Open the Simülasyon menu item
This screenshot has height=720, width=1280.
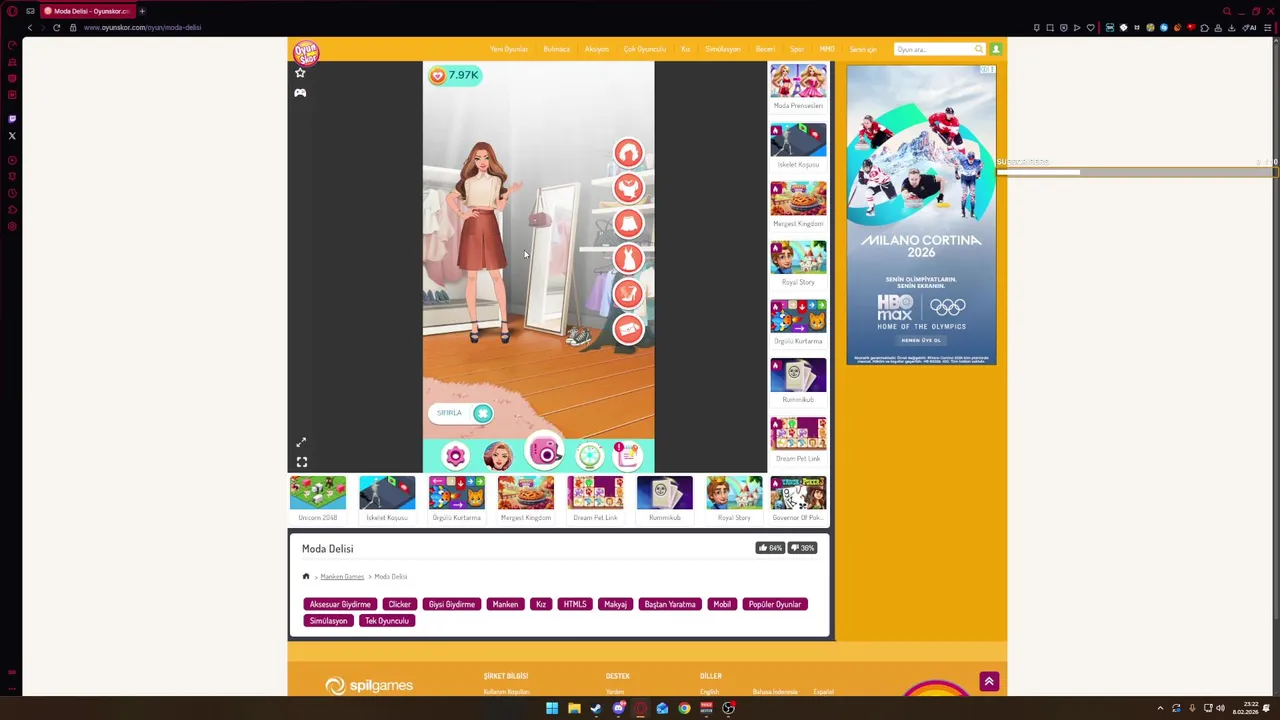[723, 49]
